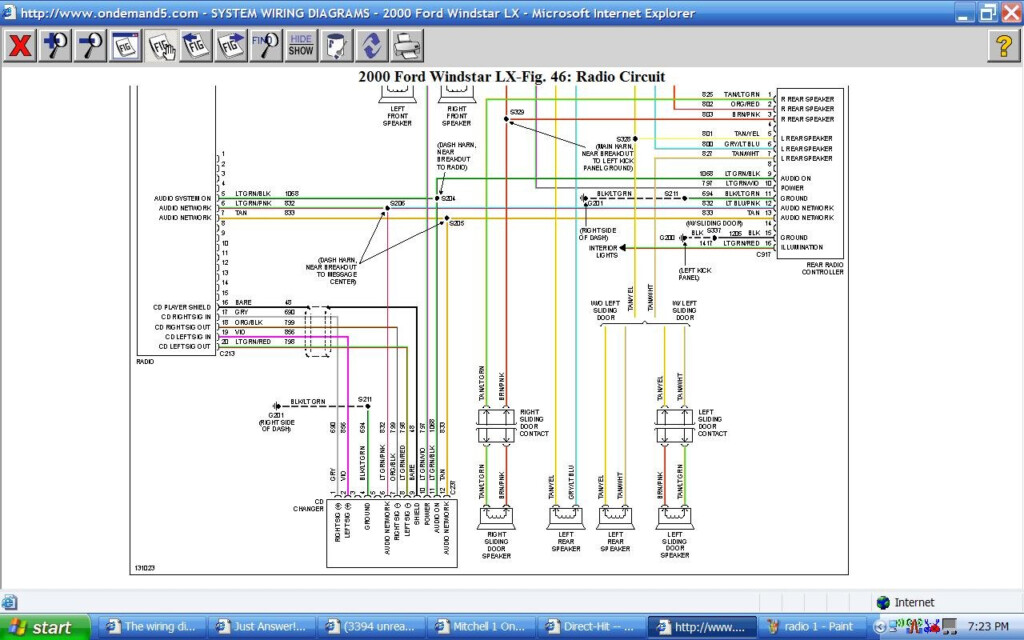Click the 'LEFT SLIDING DOOR SPEAKER' label
Viewport: 1024px width, 640px height.
pyautogui.click(x=675, y=545)
